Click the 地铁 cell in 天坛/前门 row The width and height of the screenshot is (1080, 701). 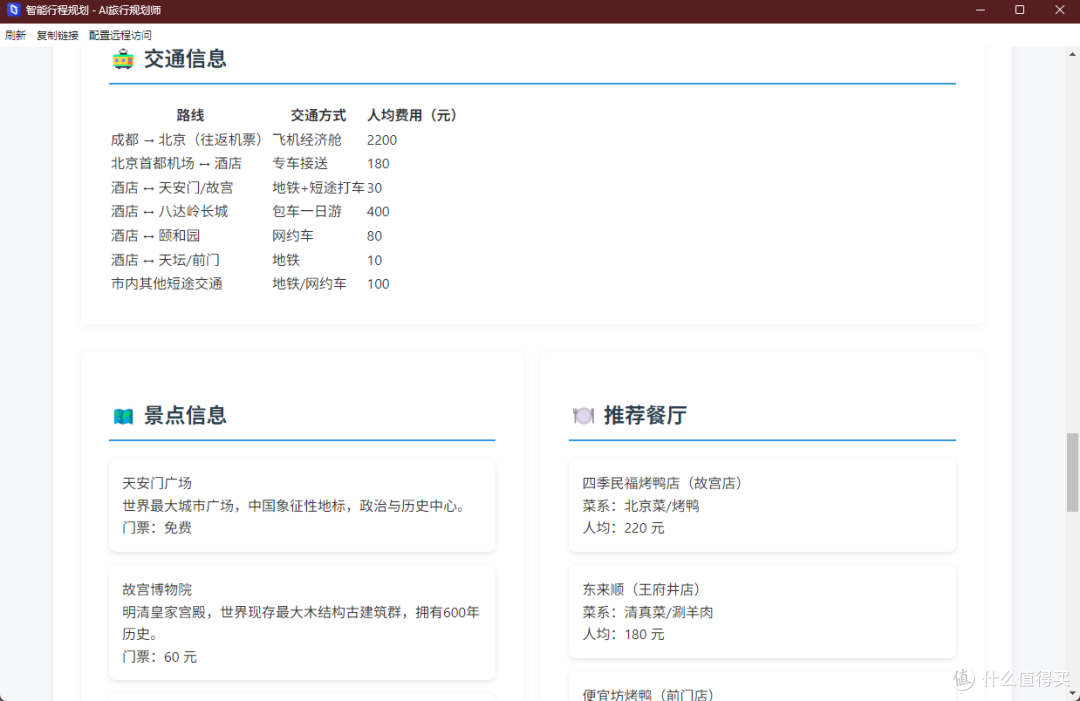286,260
